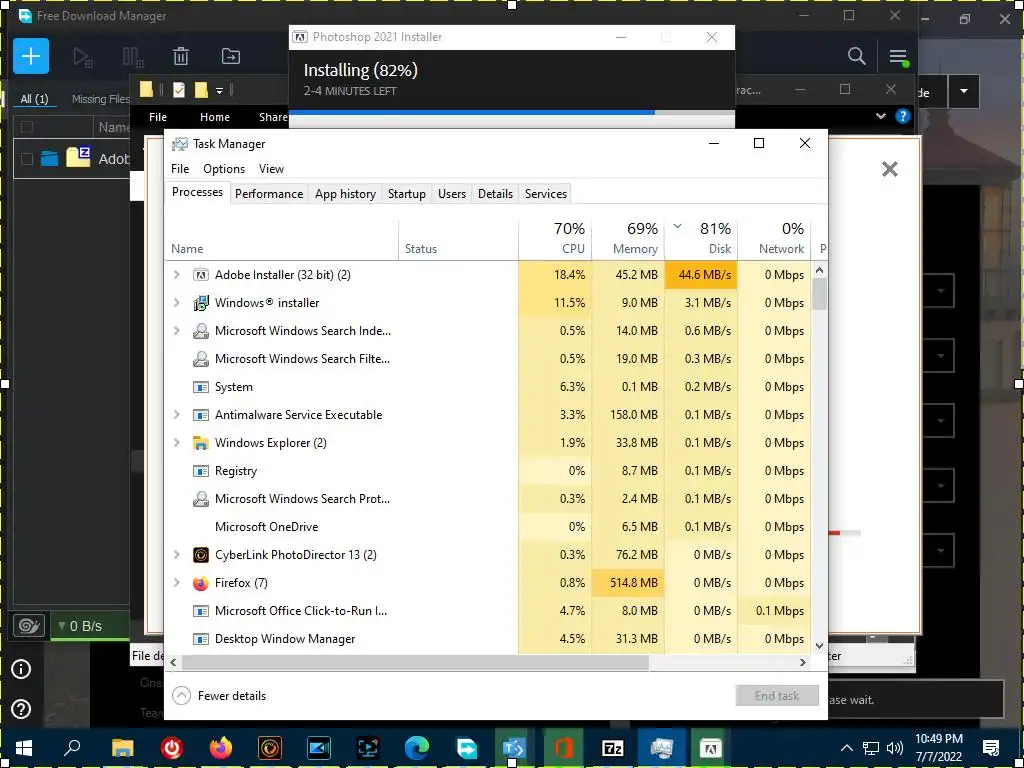Click the Task Manager vertical scrollbar thumb
Image resolution: width=1024 pixels, height=768 pixels.
pos(820,293)
